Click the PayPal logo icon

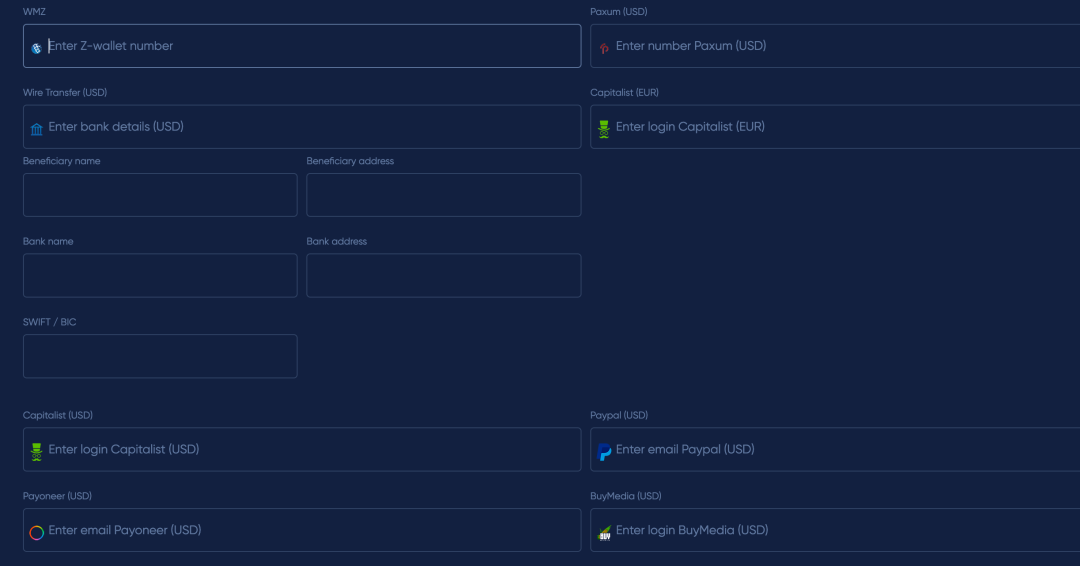[x=604, y=451]
